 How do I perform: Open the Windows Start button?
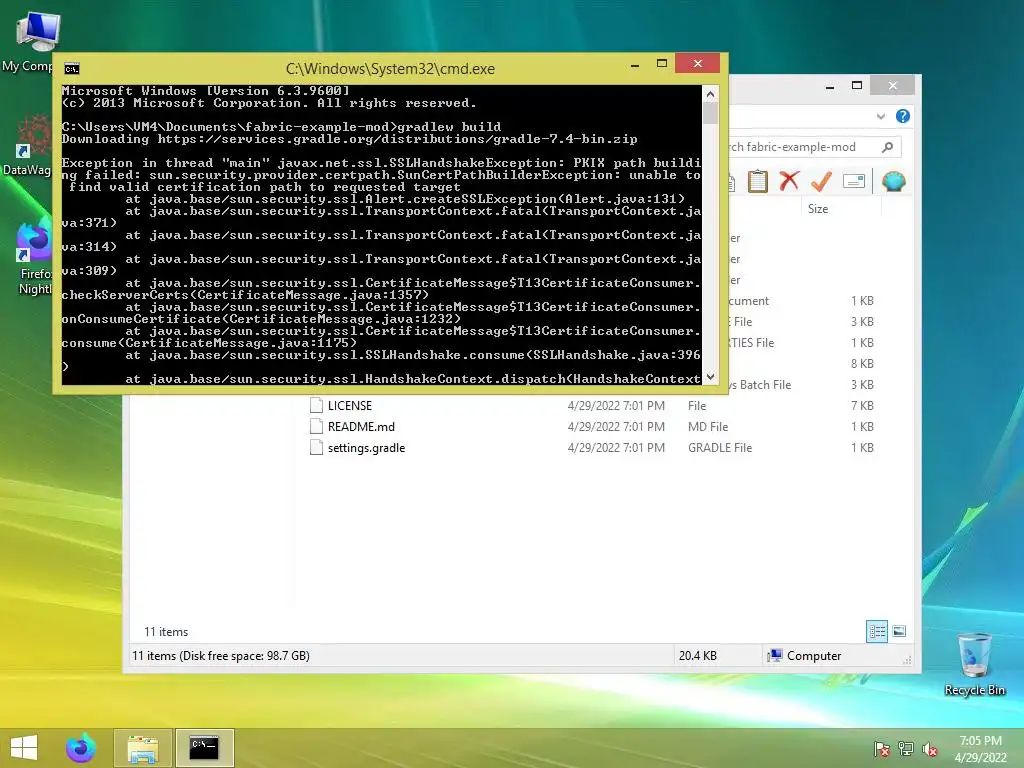click(24, 748)
